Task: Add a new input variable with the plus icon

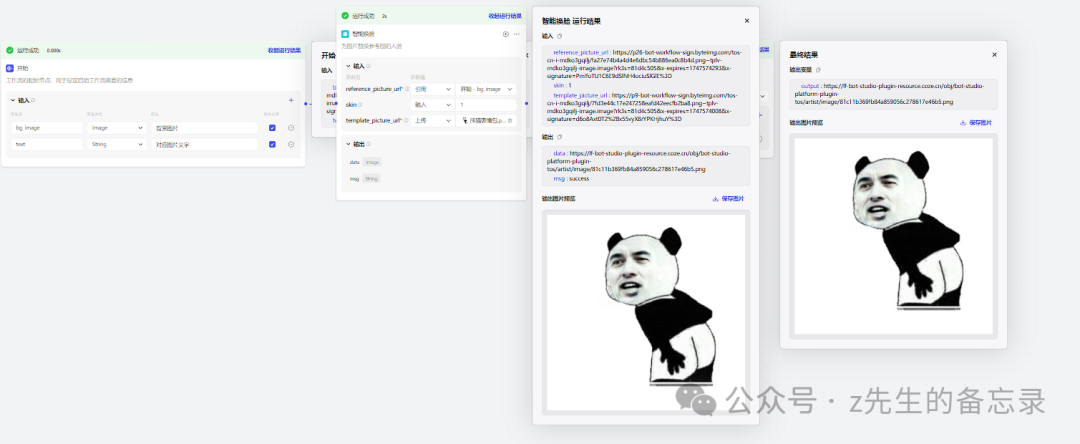Action: [x=291, y=101]
